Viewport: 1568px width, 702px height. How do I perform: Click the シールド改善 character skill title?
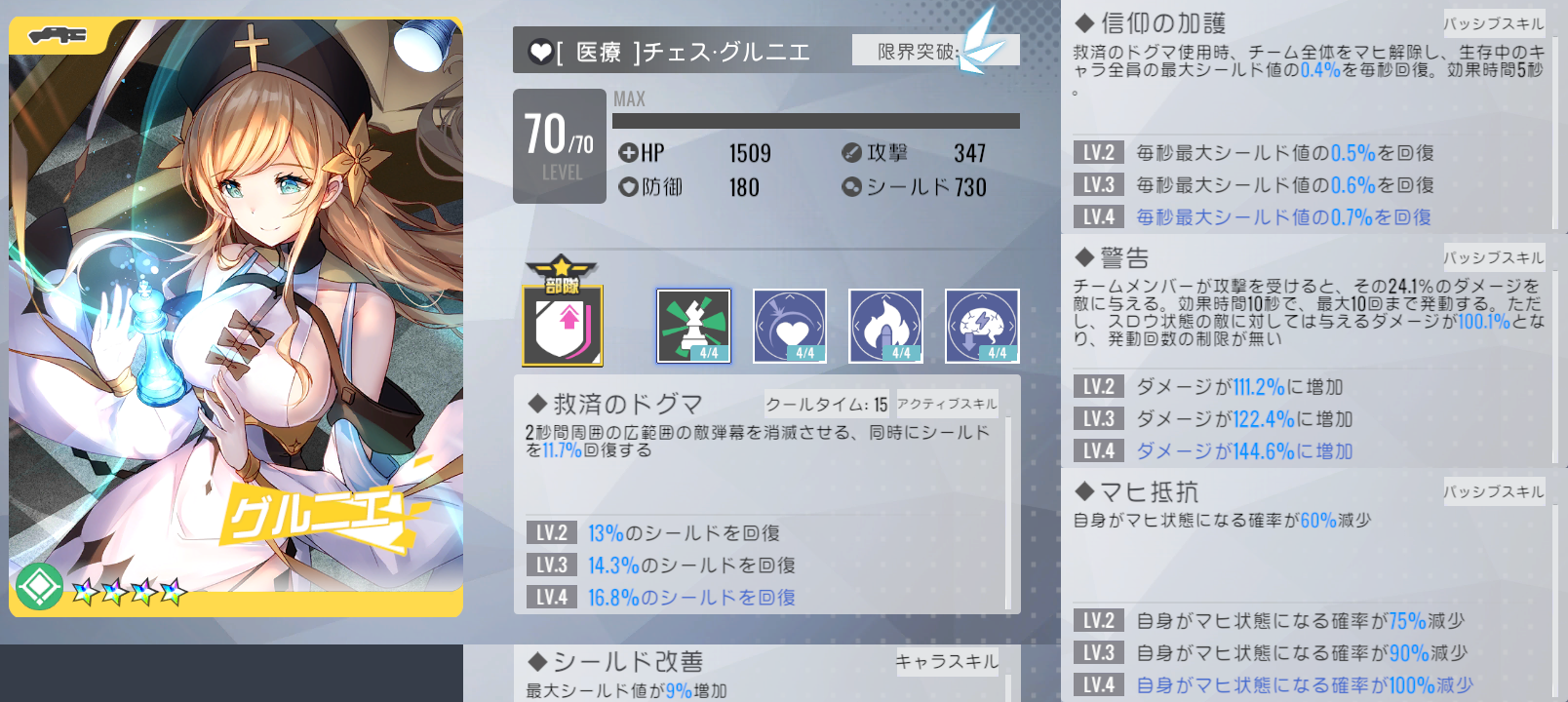pyautogui.click(x=628, y=662)
